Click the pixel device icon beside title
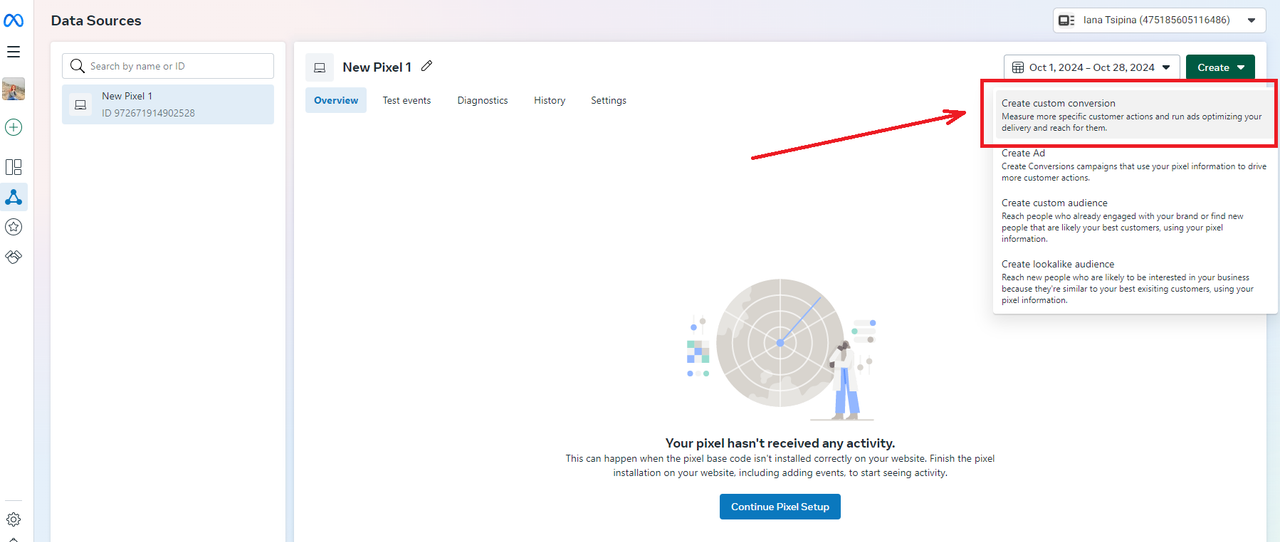Image resolution: width=1280 pixels, height=542 pixels. (x=320, y=67)
